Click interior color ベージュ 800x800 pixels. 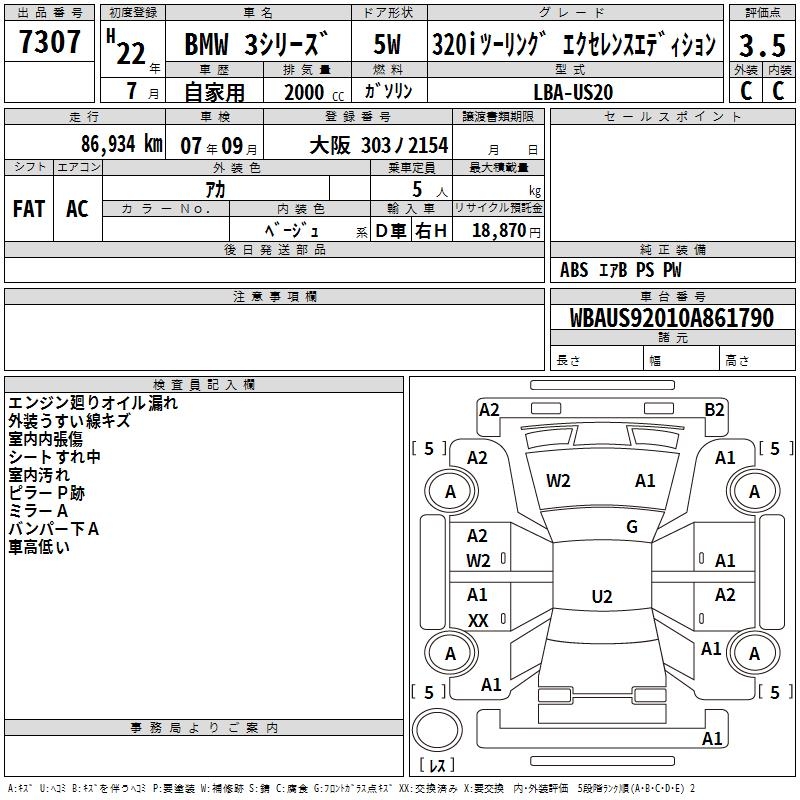point(292,231)
